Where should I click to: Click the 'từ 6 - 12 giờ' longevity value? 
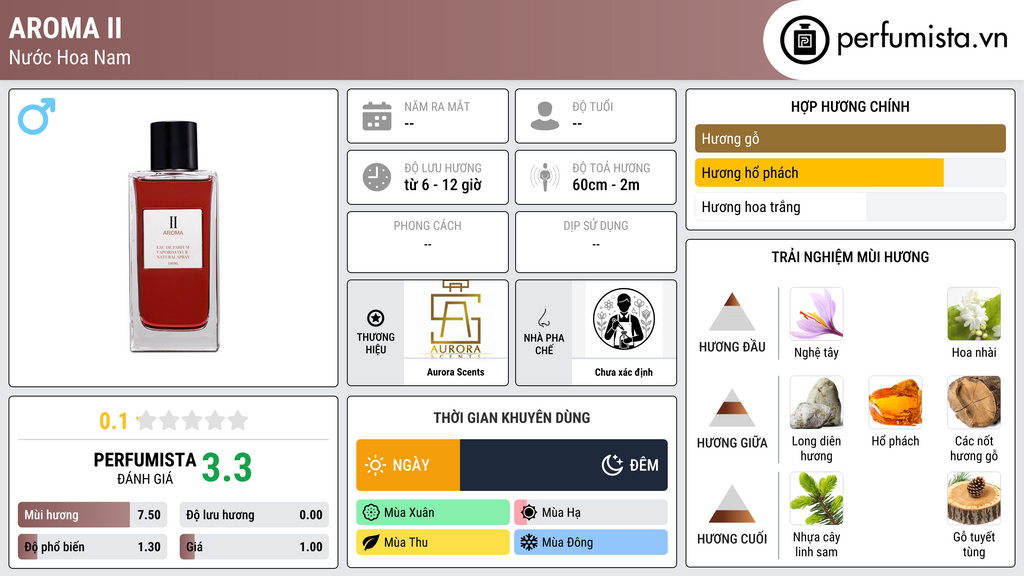point(443,185)
